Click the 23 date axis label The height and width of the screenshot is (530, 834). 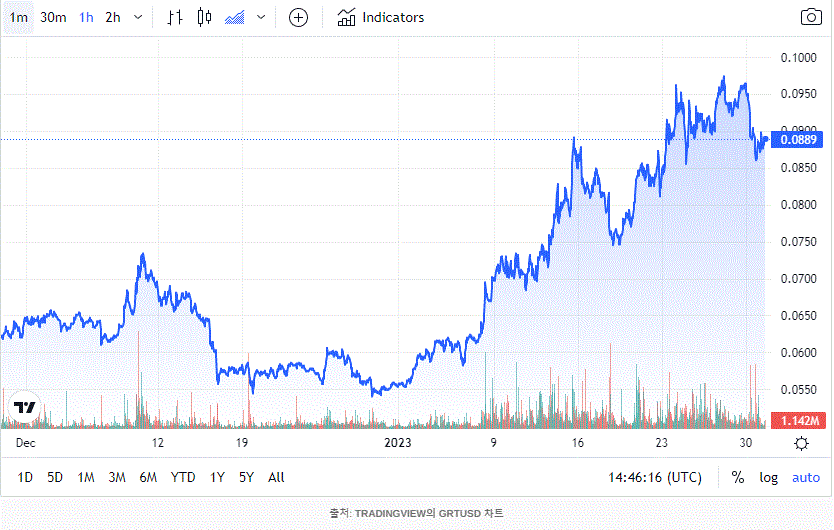pyautogui.click(x=661, y=443)
